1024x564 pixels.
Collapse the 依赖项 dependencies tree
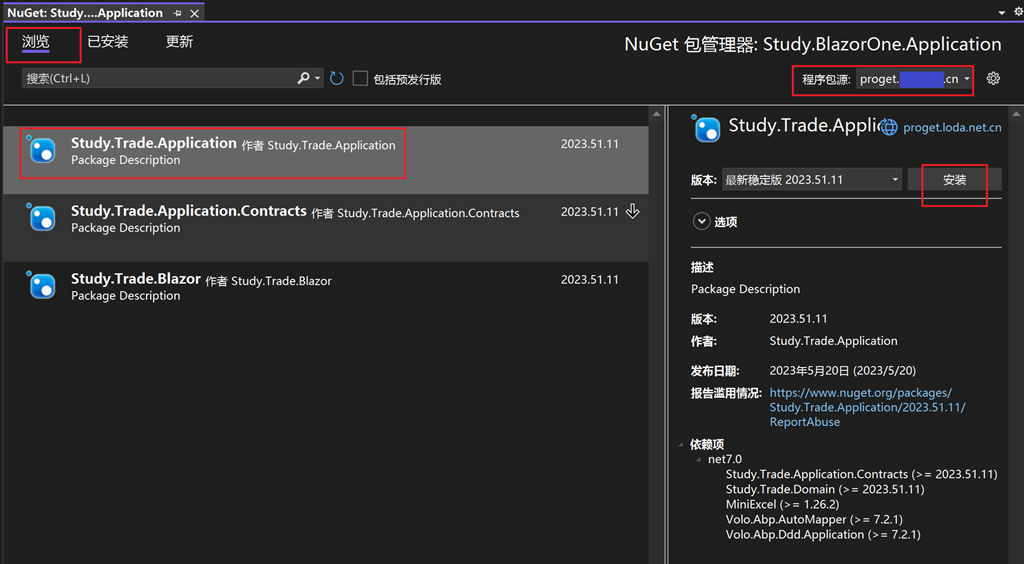(680, 445)
